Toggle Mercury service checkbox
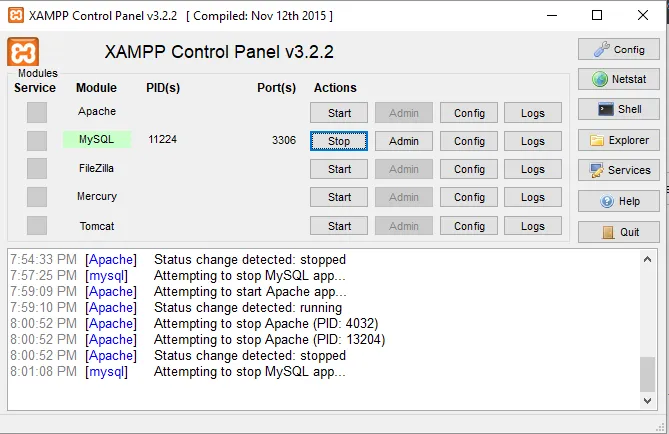Viewport: 669px width, 434px height. click(37, 197)
